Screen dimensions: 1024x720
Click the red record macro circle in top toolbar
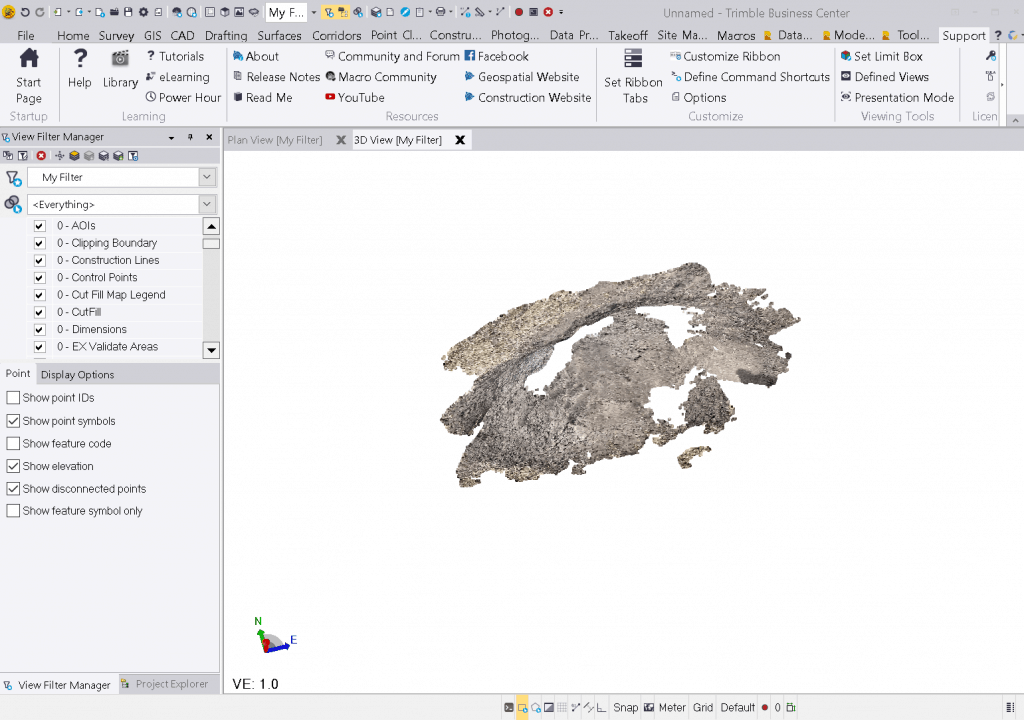click(519, 12)
